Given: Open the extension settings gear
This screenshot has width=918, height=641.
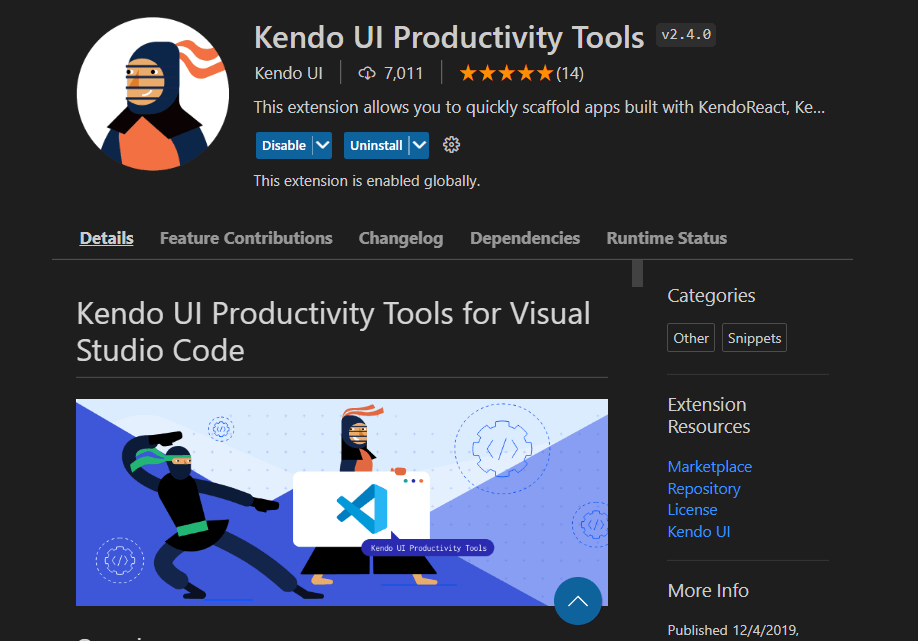Looking at the screenshot, I should [x=451, y=145].
